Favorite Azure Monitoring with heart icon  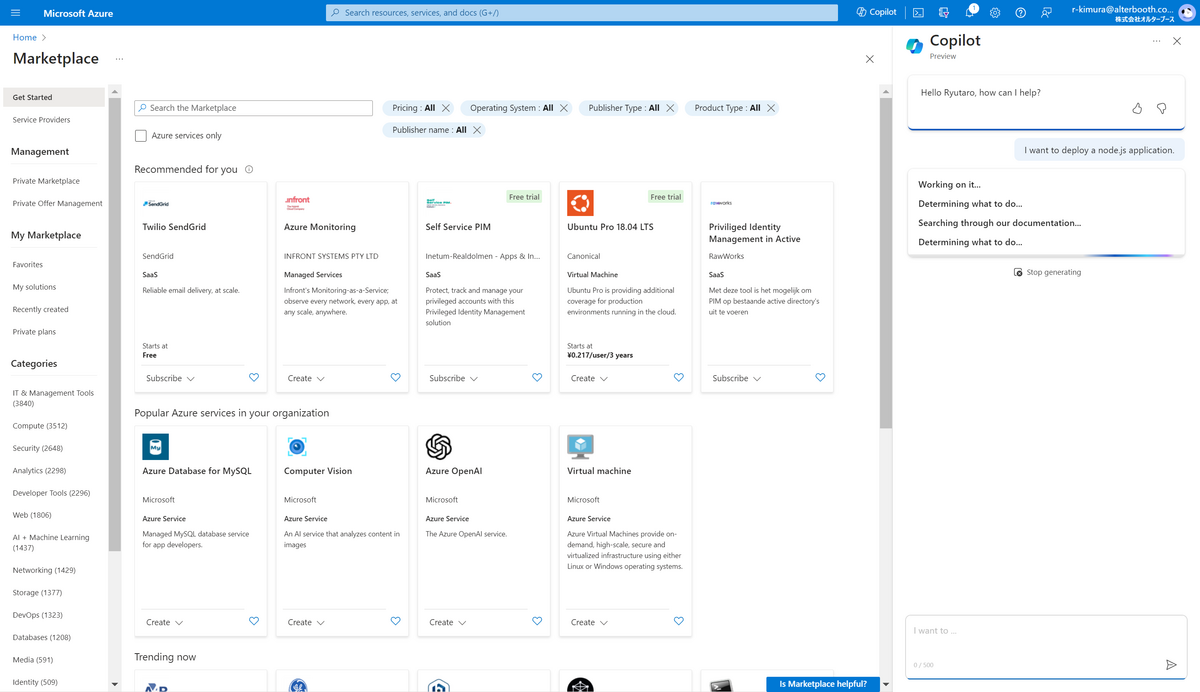[395, 378]
